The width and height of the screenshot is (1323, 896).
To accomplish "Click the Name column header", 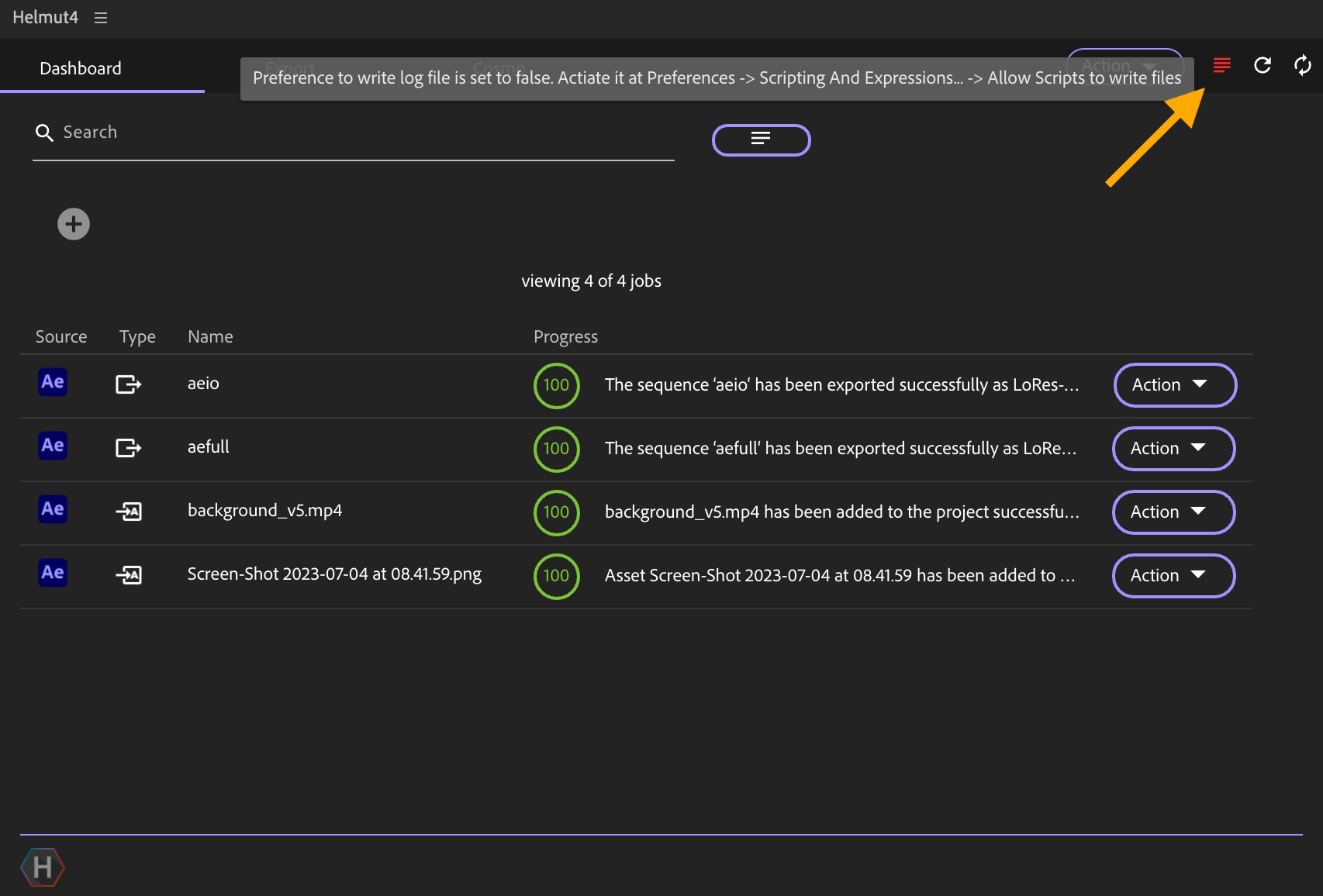I will coord(210,337).
